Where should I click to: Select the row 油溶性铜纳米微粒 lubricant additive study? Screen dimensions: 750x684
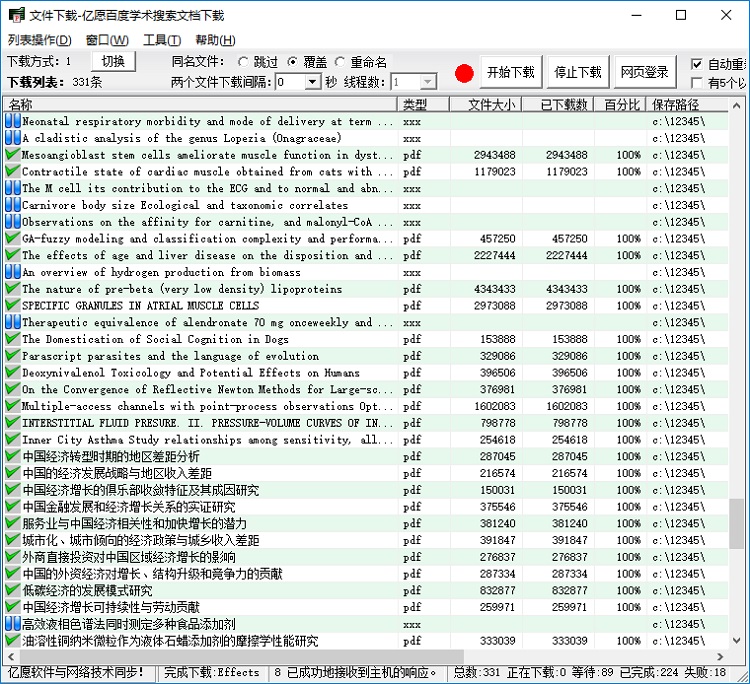click(366, 640)
